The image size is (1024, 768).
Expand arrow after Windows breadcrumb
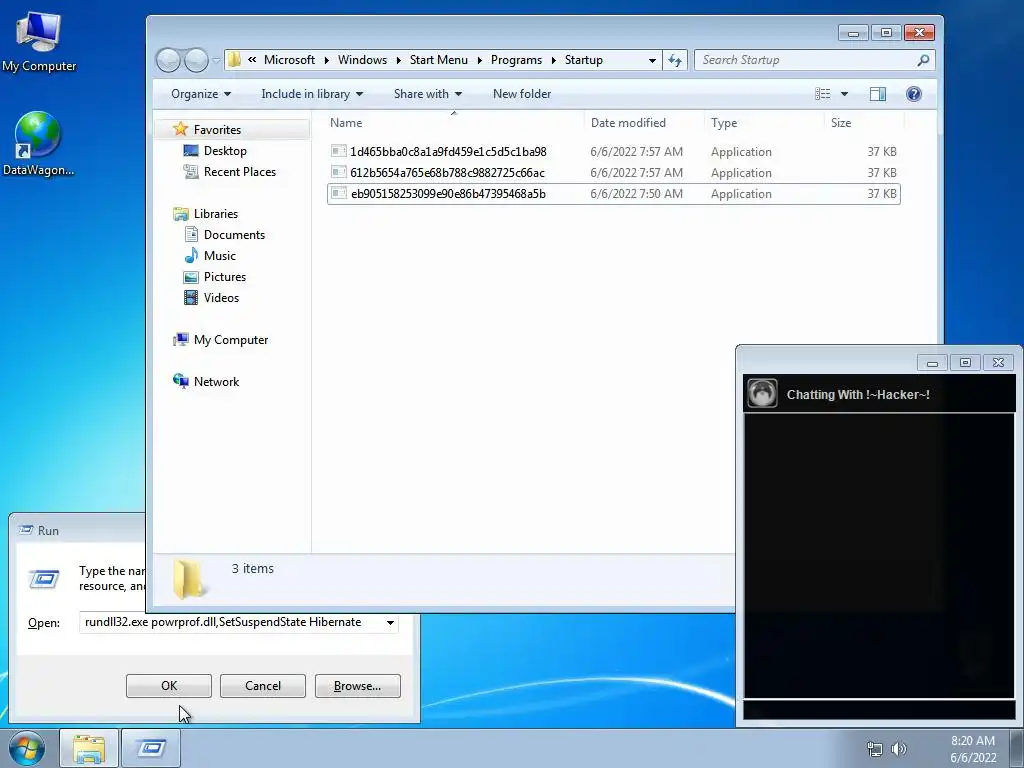click(398, 60)
